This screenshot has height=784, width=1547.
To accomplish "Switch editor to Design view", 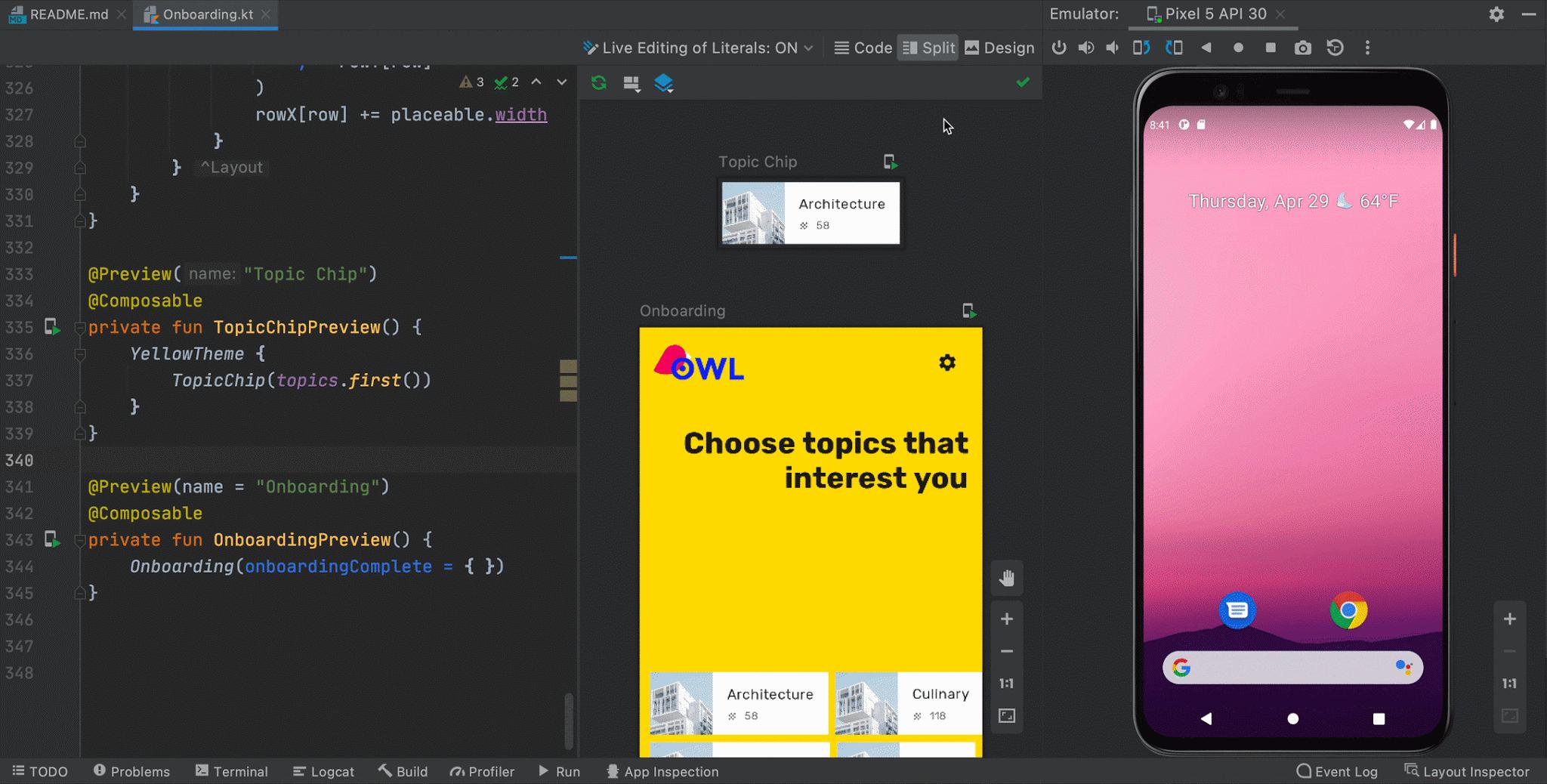I will pos(999,47).
